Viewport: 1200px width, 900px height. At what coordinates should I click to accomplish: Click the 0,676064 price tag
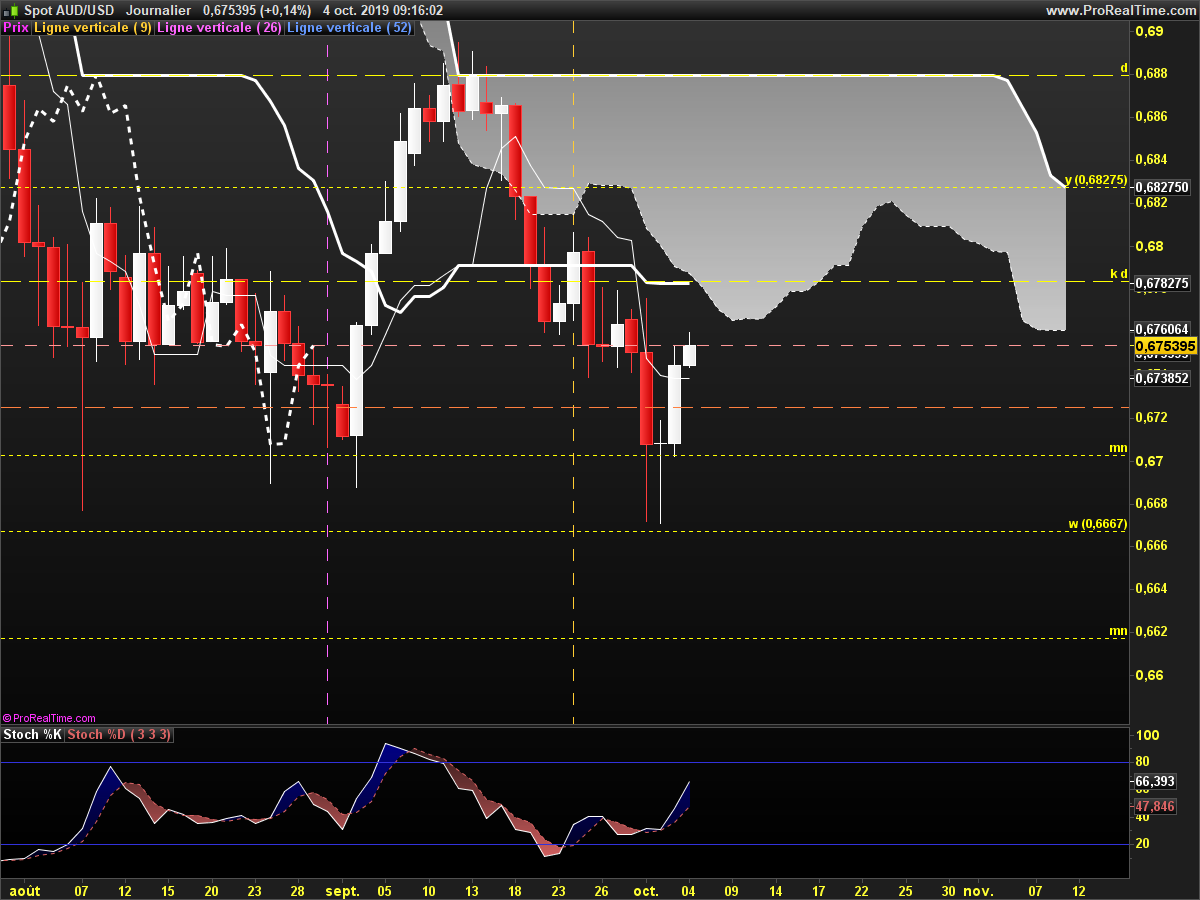point(1161,329)
